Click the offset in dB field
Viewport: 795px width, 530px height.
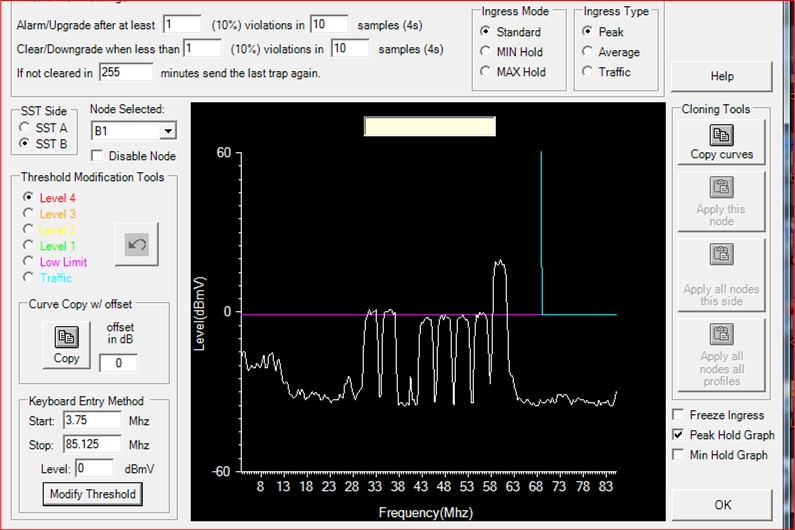tap(118, 363)
